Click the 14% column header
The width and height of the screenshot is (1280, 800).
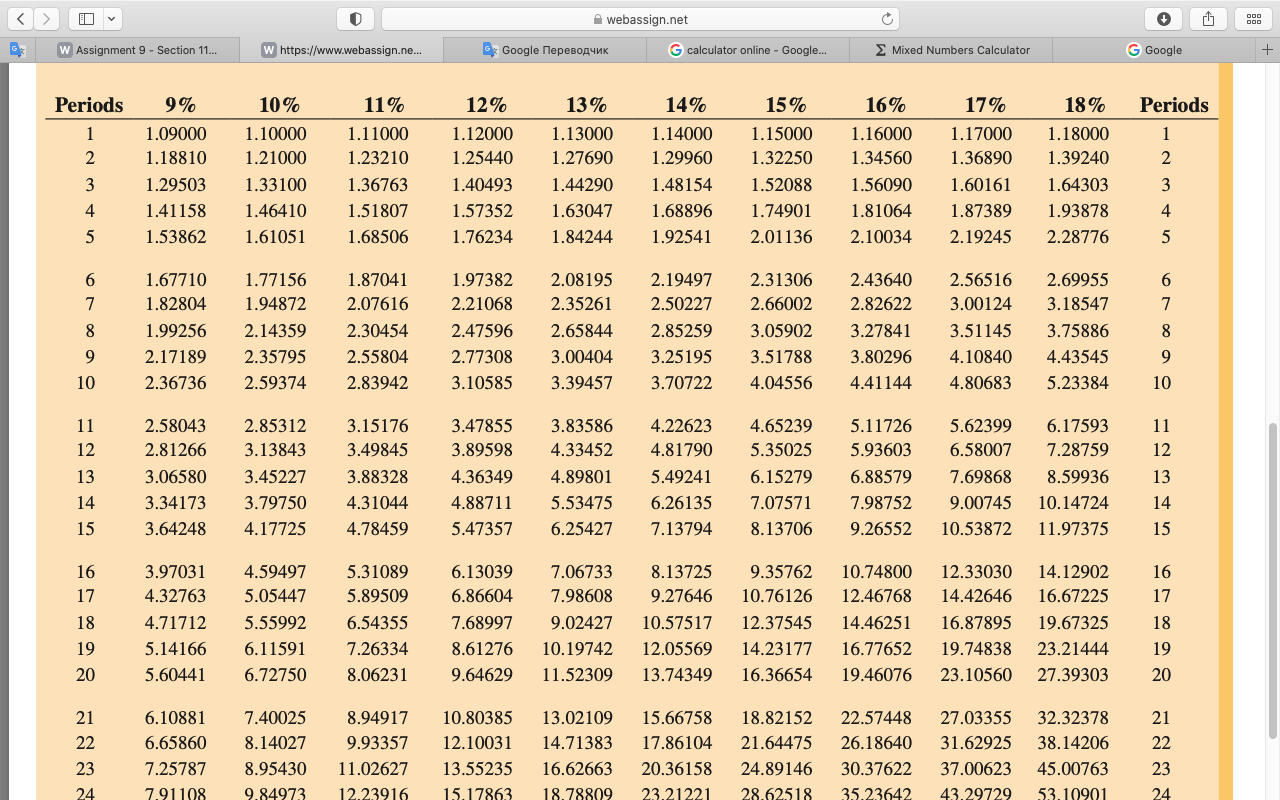686,105
